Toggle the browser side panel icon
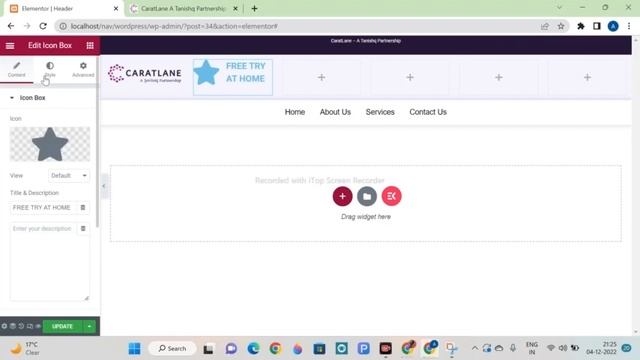The height and width of the screenshot is (360, 640). click(x=597, y=26)
